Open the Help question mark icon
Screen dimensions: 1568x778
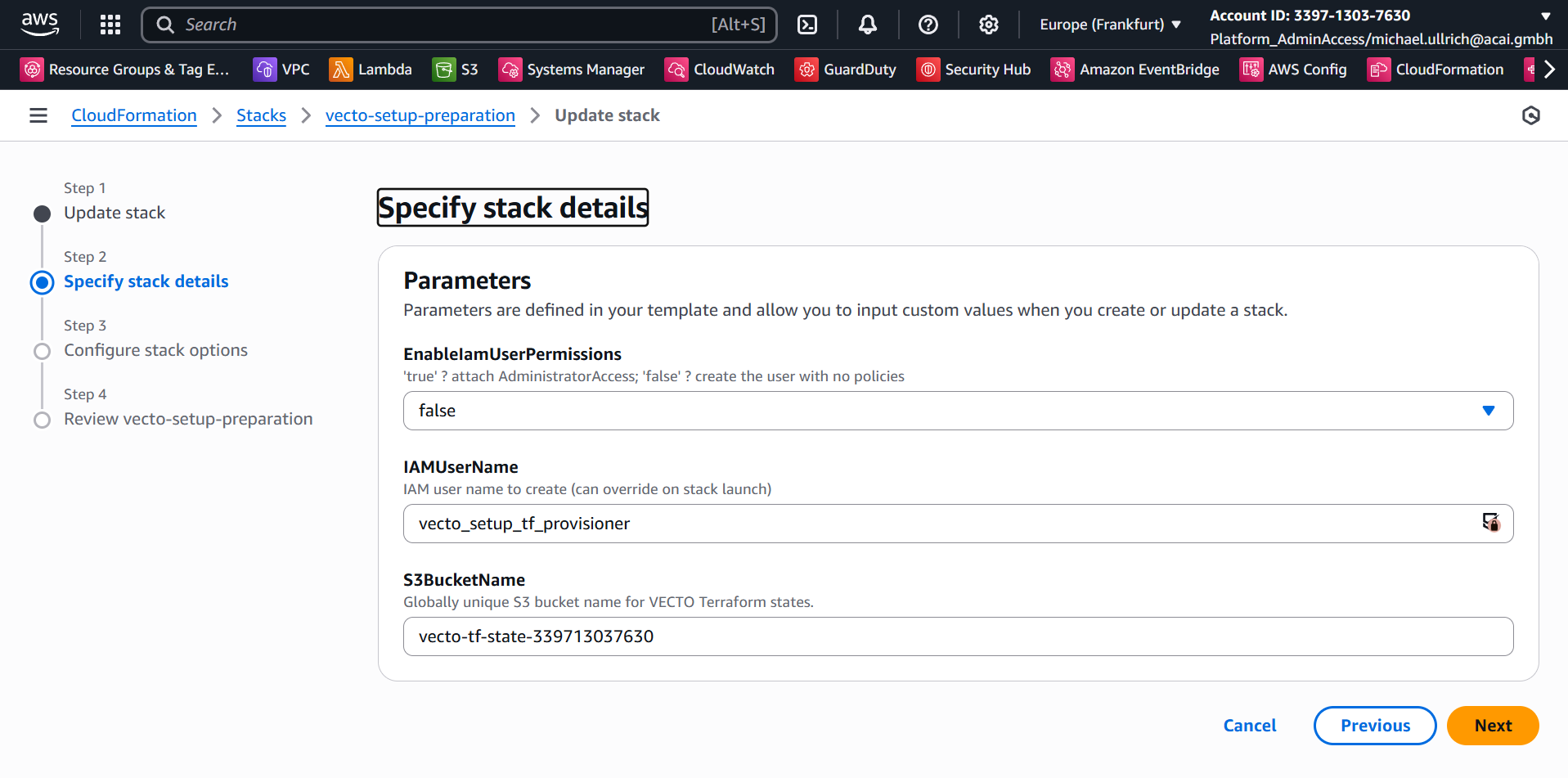pos(928,25)
